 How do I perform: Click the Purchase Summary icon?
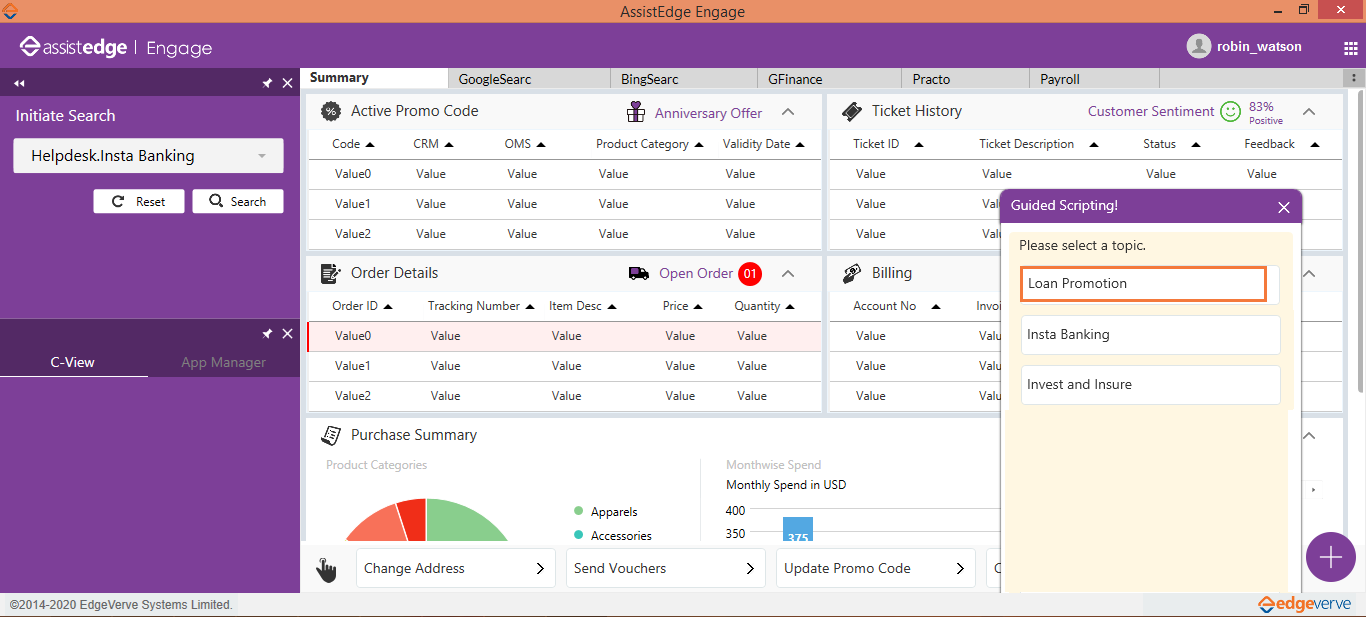330,435
